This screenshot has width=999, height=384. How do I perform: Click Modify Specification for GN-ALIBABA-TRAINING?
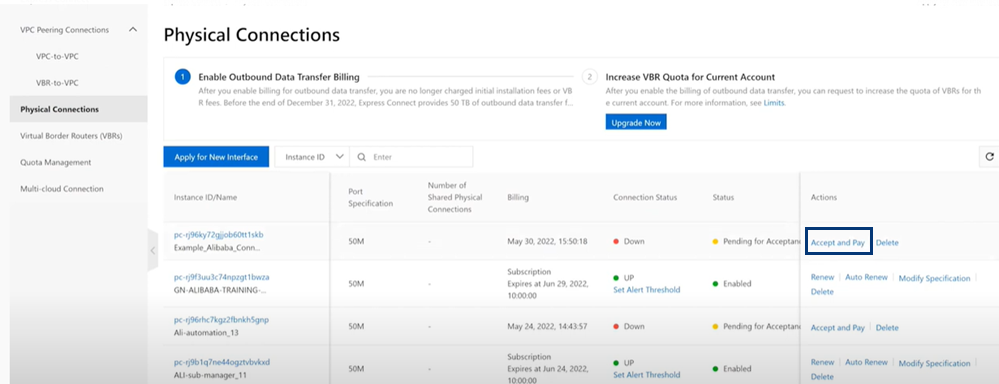pyautogui.click(x=934, y=278)
